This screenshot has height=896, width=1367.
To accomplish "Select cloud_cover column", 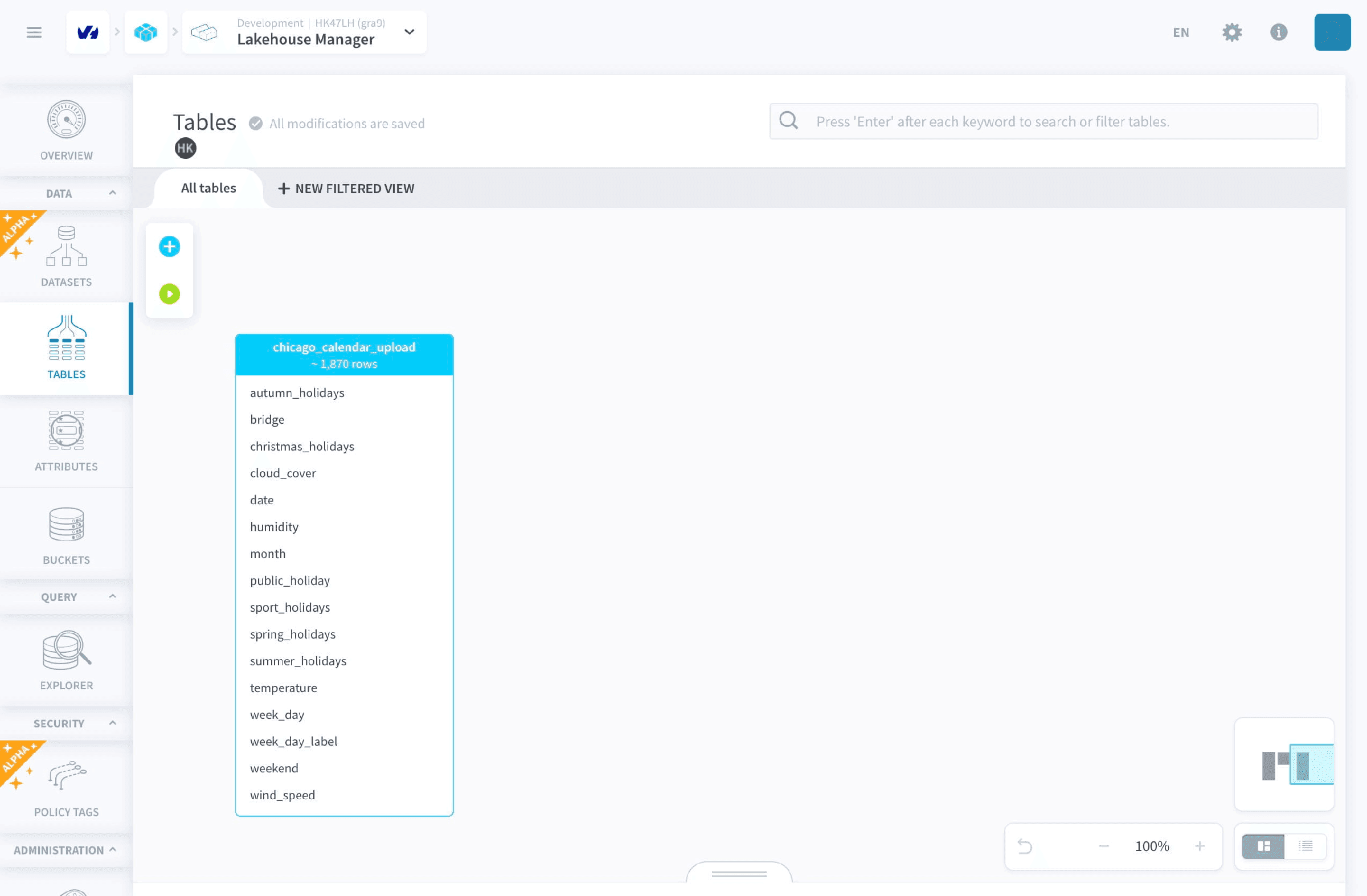I will (344, 473).
